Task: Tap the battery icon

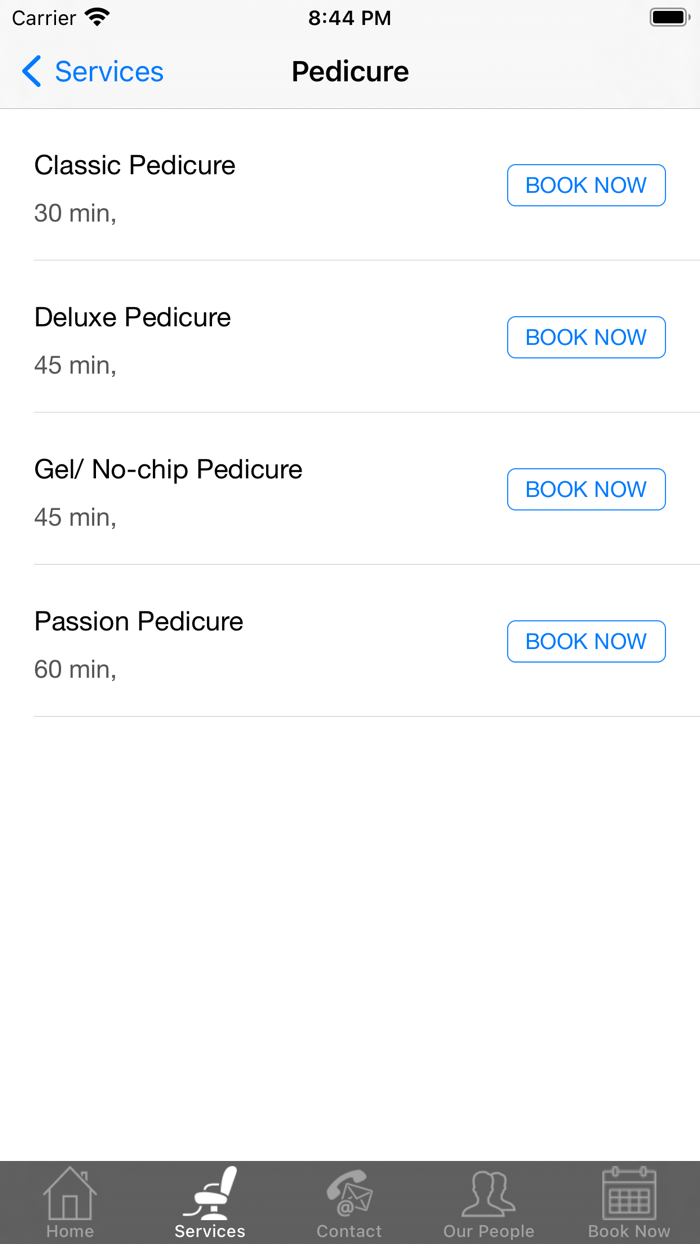Action: pos(664,16)
